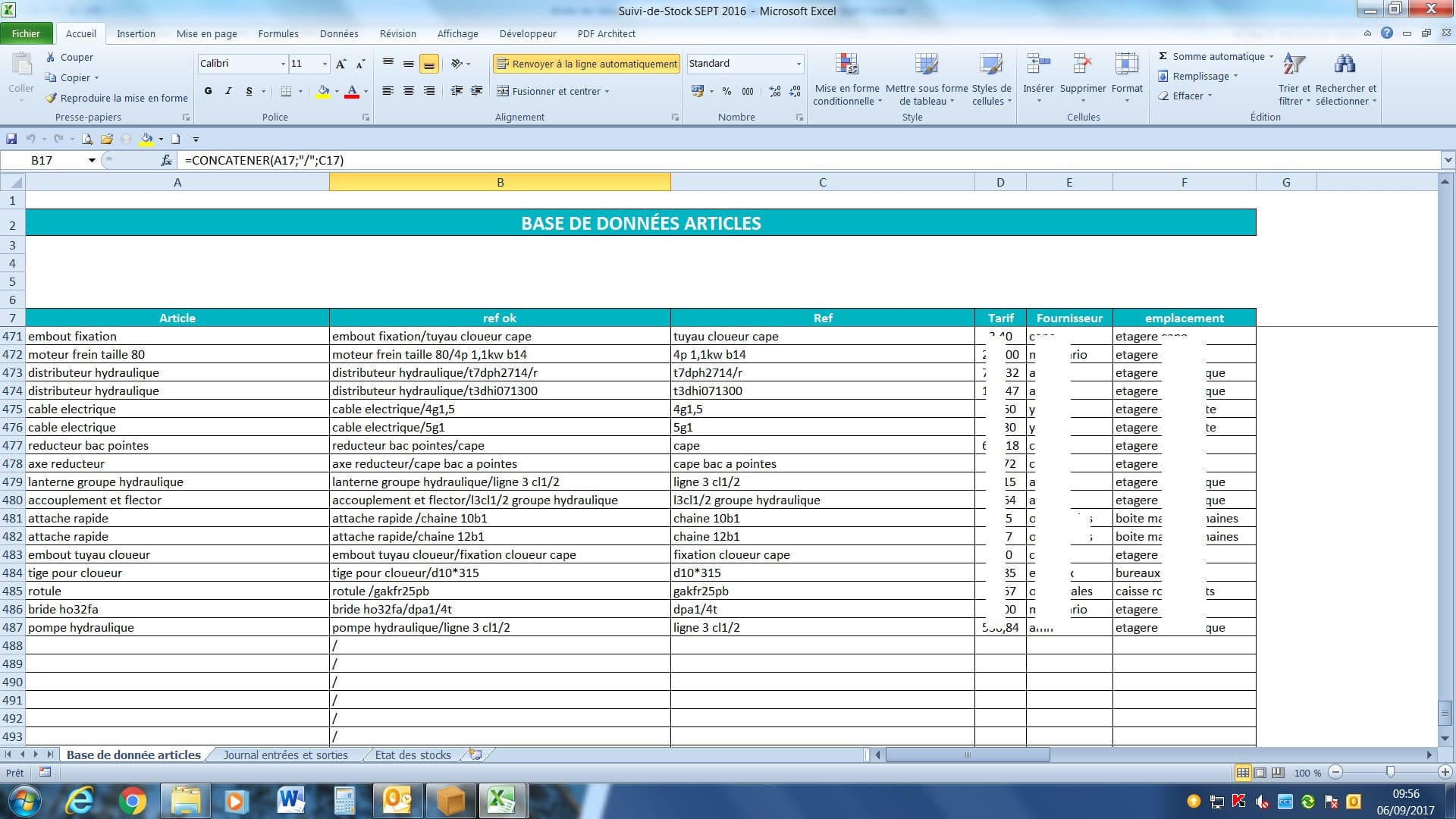Image resolution: width=1456 pixels, height=819 pixels.
Task: Open Excel from Windows taskbar
Action: [501, 801]
